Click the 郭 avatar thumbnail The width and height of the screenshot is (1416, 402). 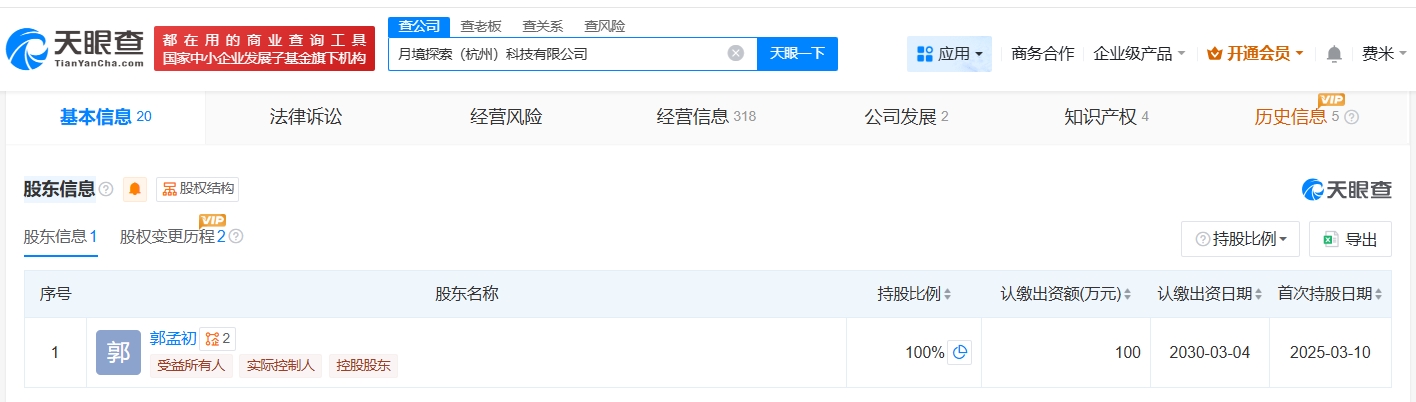118,352
